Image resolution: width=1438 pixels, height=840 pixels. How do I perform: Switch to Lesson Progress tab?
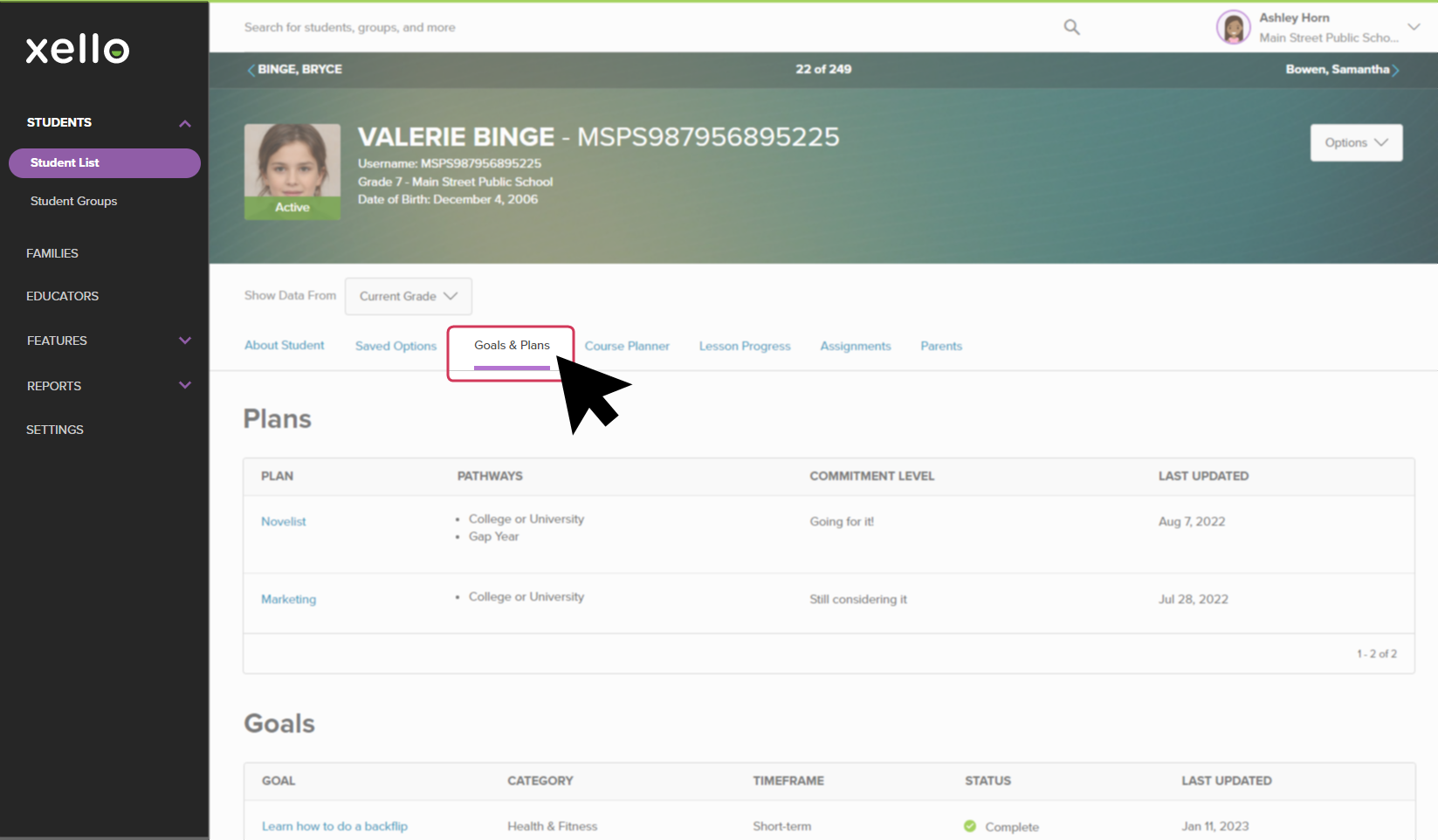click(x=745, y=346)
